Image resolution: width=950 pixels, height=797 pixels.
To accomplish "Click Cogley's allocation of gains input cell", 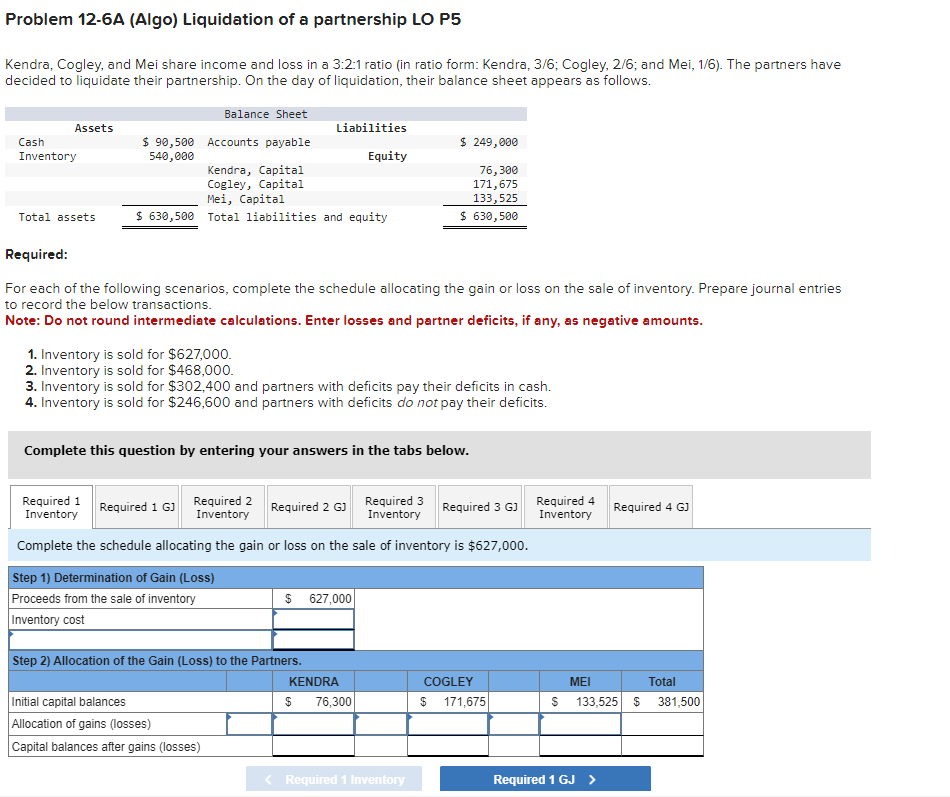I will (447, 723).
